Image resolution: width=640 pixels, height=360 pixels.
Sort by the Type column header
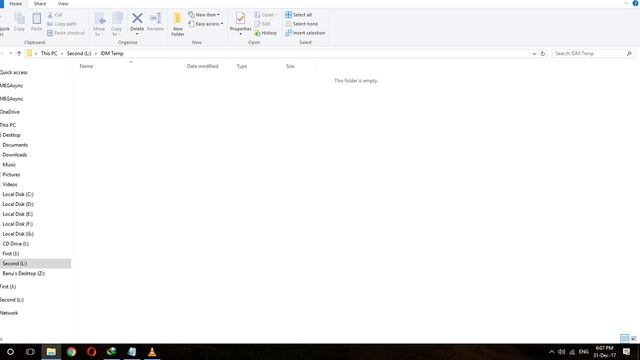[x=242, y=66]
